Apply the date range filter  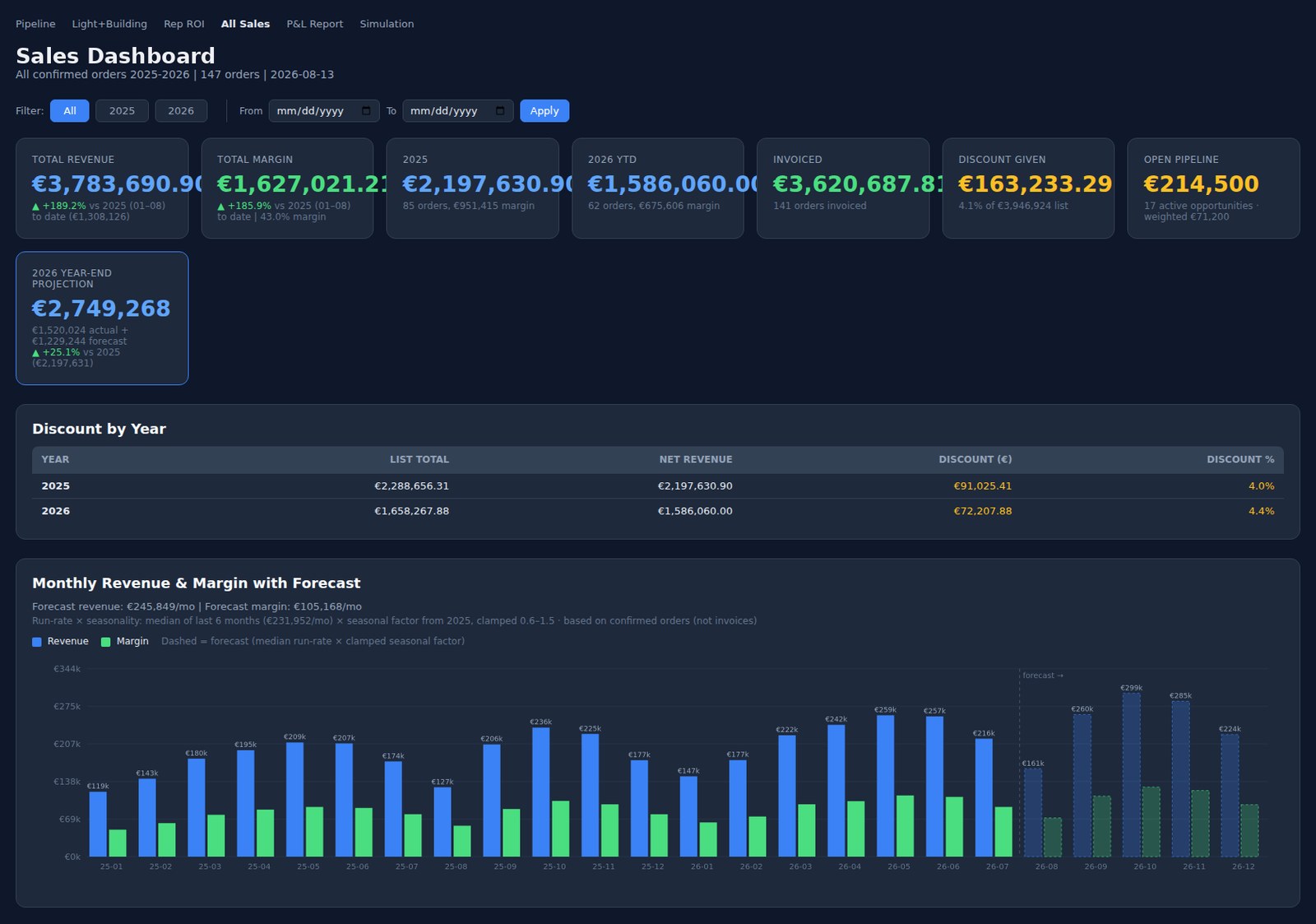tap(544, 111)
